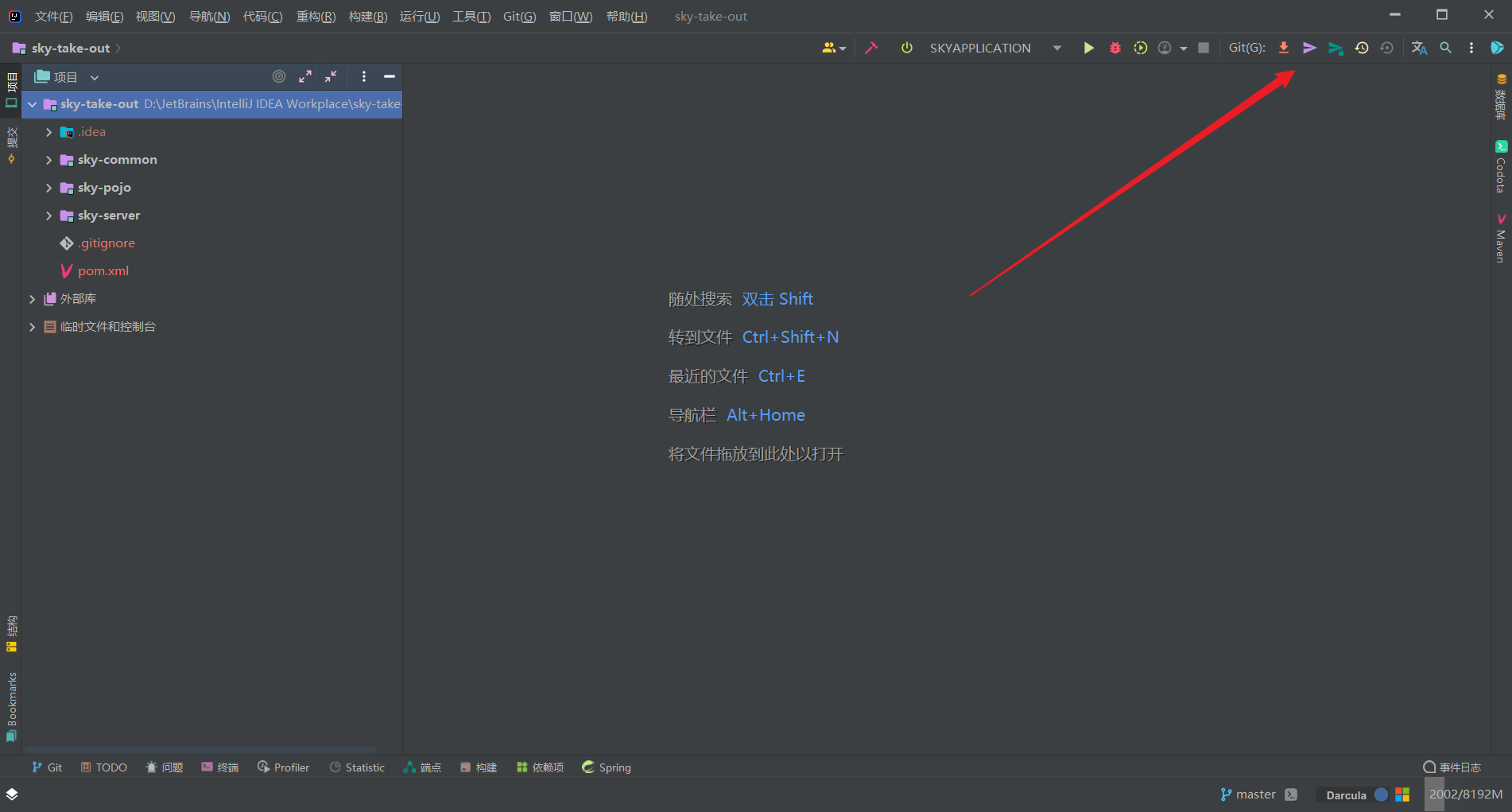Screen dimensions: 1512x812
Task: Open the 重构(R) menu
Action: pyautogui.click(x=316, y=16)
